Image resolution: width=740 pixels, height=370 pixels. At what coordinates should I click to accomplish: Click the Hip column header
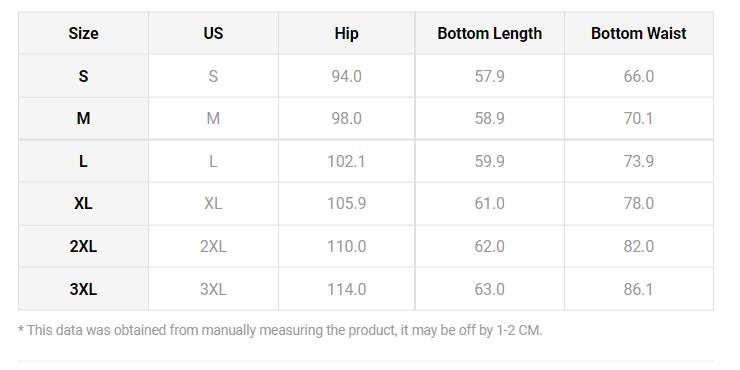(x=346, y=34)
